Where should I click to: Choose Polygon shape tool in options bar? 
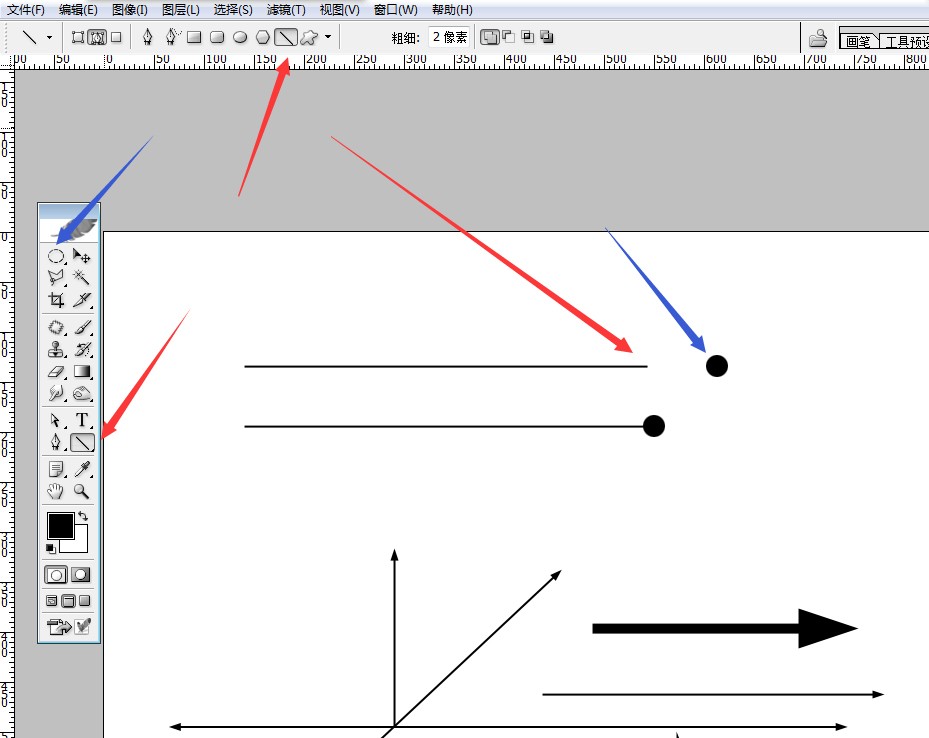click(x=262, y=38)
